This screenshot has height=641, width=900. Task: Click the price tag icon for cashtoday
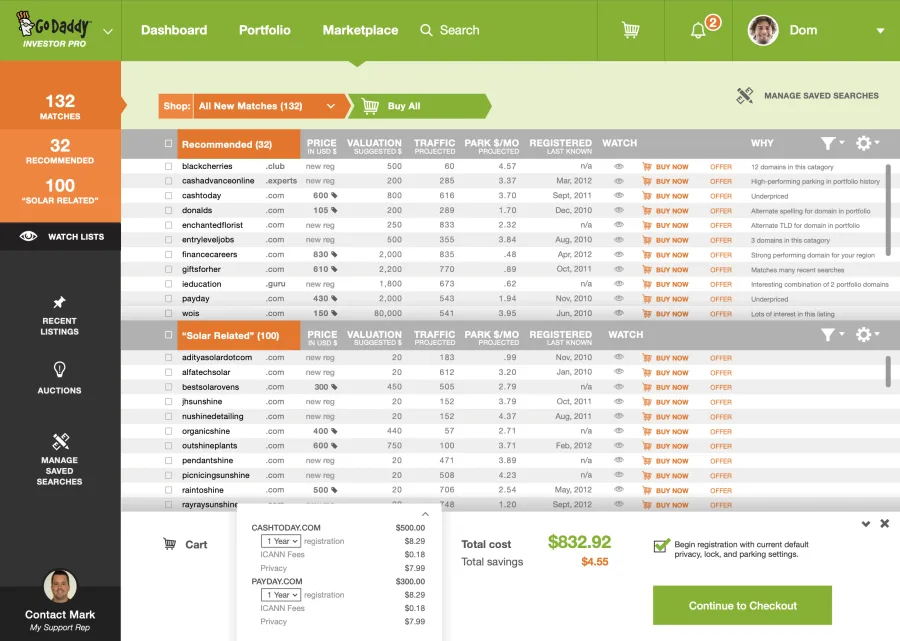(x=334, y=196)
